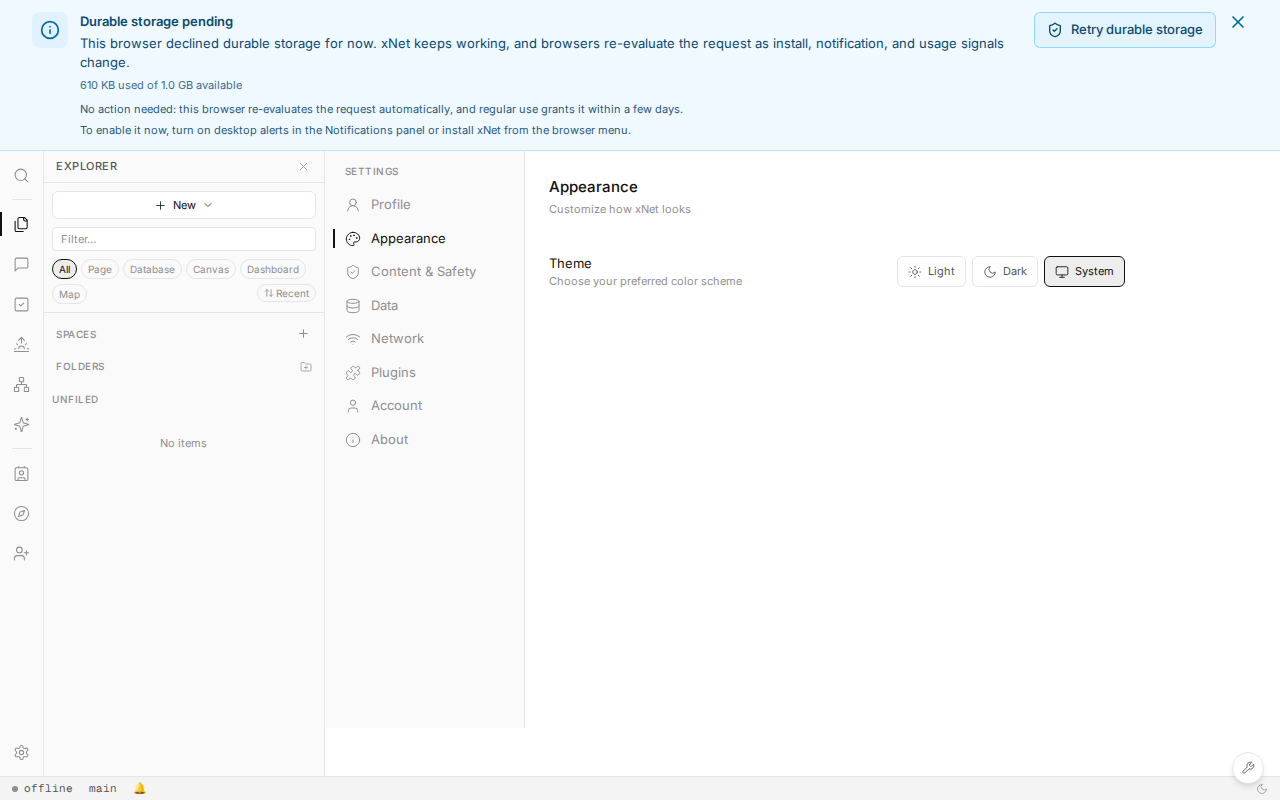
Task: Choose the Light theme
Action: pos(931,272)
